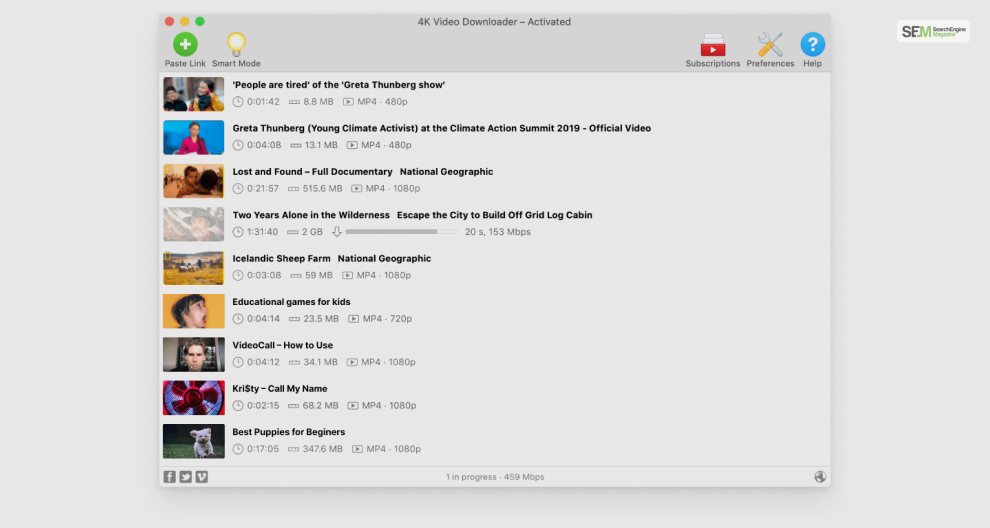Click the clock icon on 'People are tired' row
This screenshot has width=990, height=528.
[x=237, y=102]
